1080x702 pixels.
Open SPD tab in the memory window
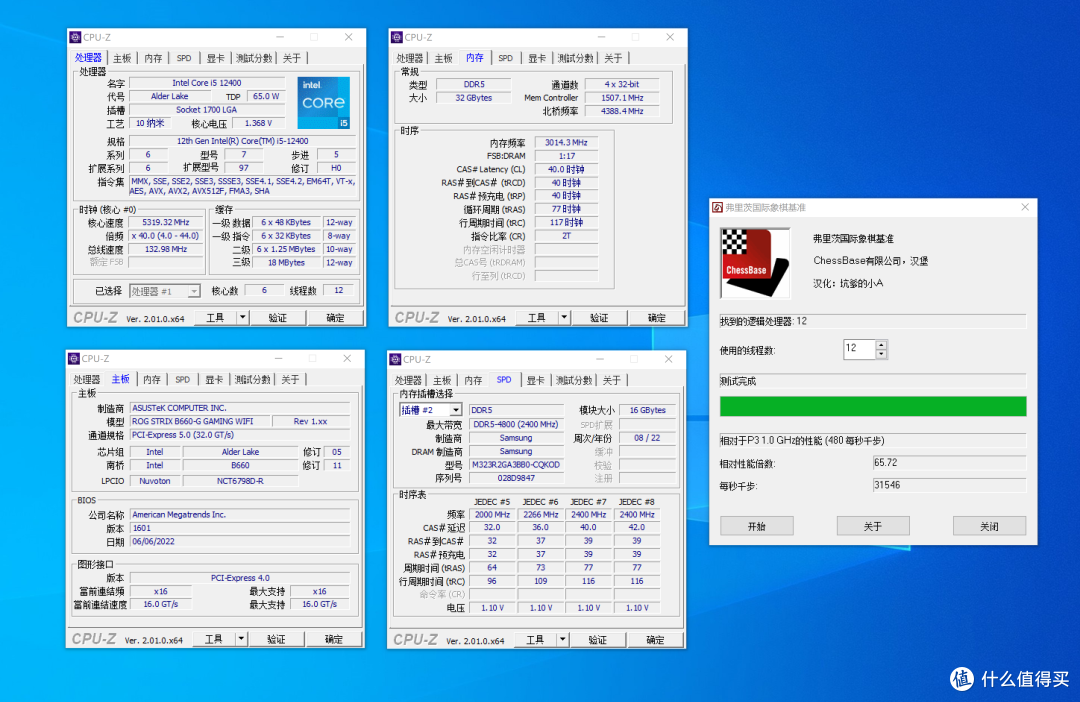[506, 59]
